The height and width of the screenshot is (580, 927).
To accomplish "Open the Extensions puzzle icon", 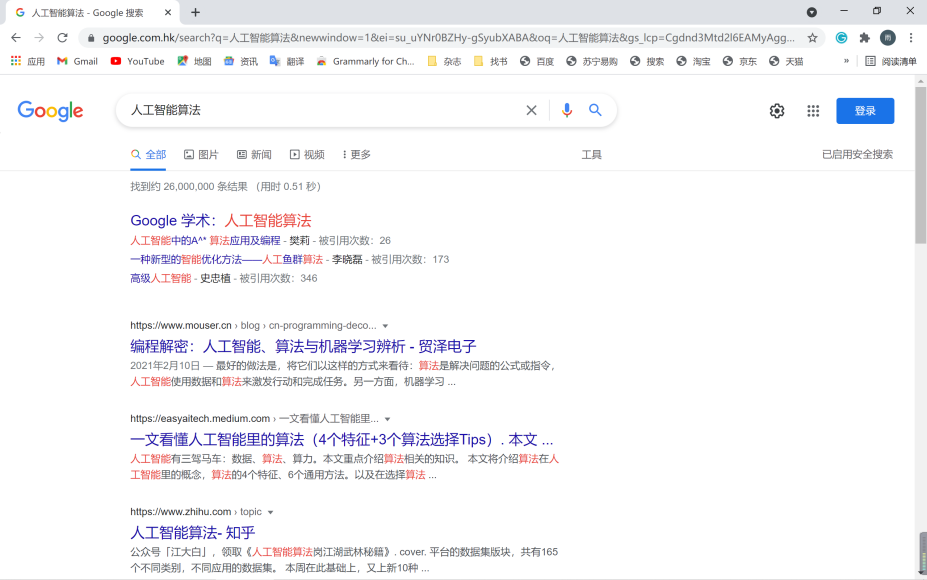I will 864,38.
